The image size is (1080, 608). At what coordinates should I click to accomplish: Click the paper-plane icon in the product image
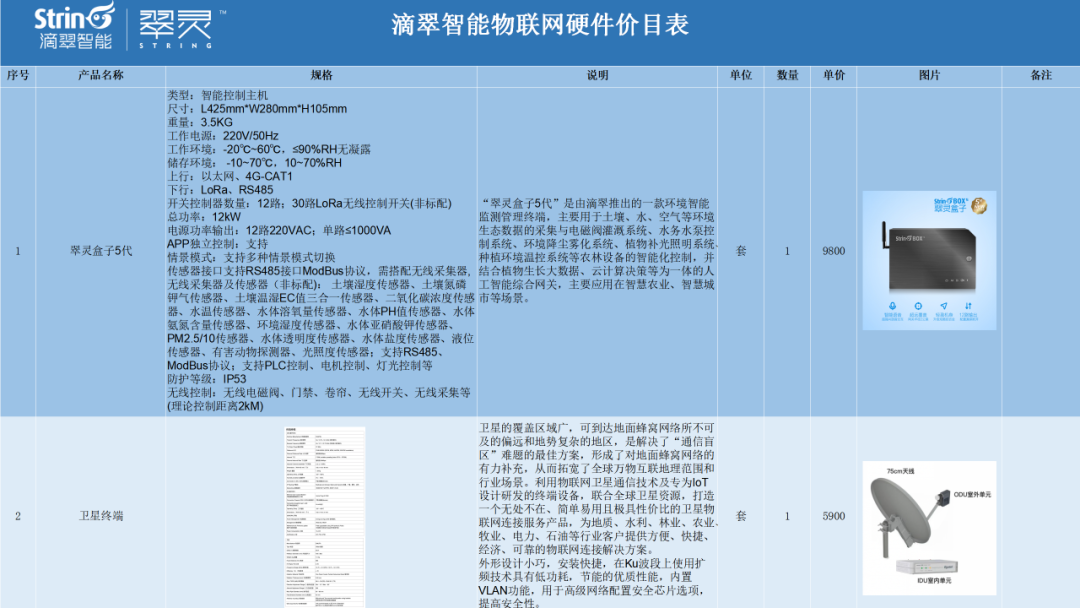point(942,306)
